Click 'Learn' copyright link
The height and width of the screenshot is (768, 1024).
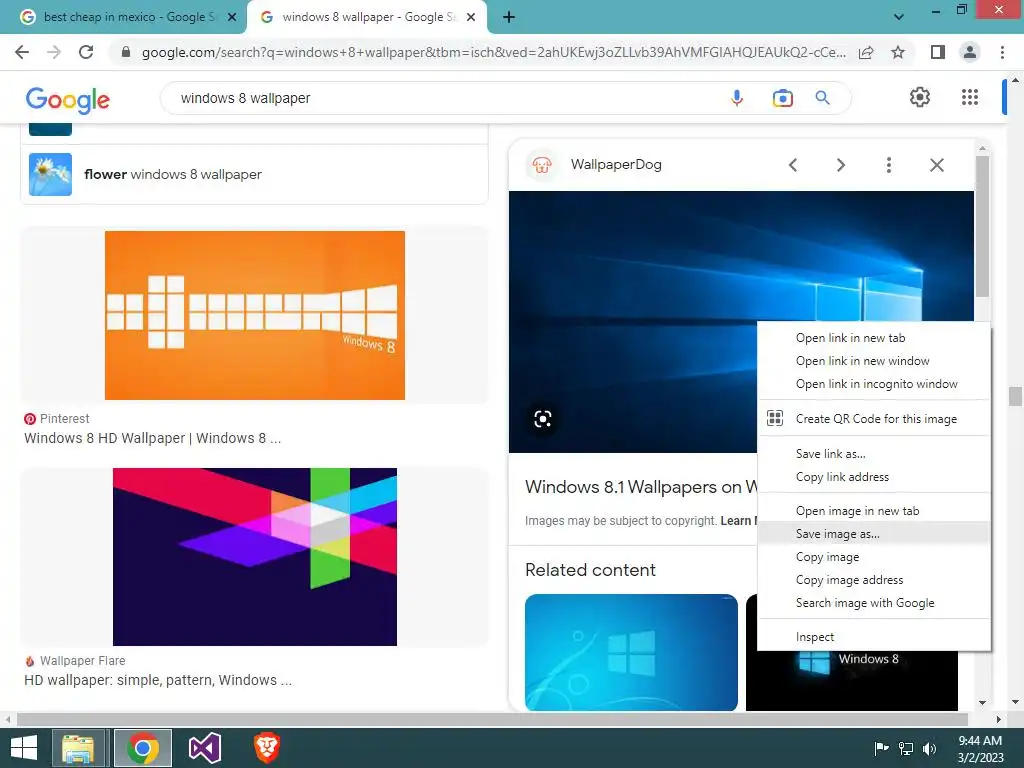(x=738, y=521)
